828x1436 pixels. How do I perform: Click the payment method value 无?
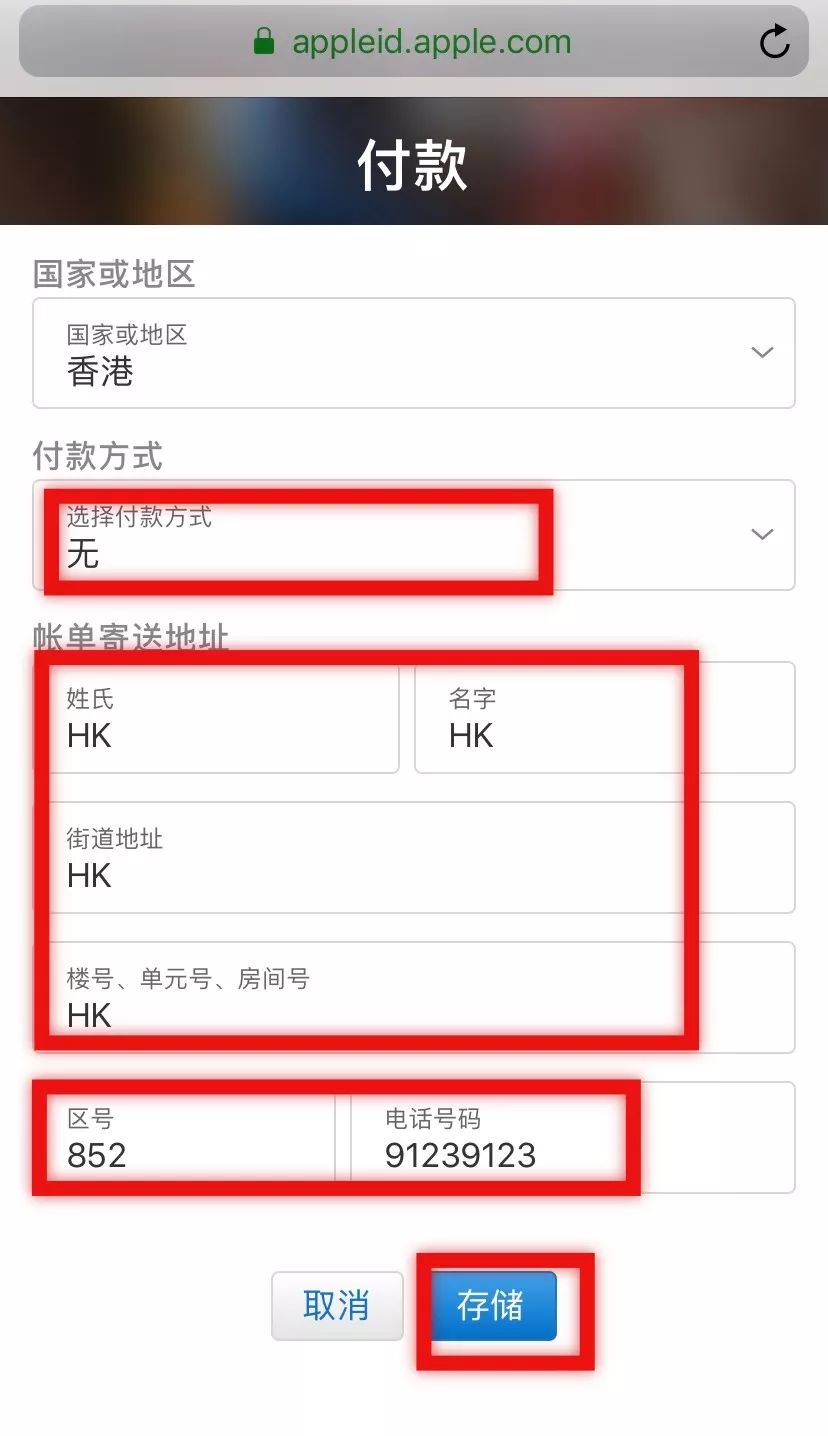coord(85,556)
